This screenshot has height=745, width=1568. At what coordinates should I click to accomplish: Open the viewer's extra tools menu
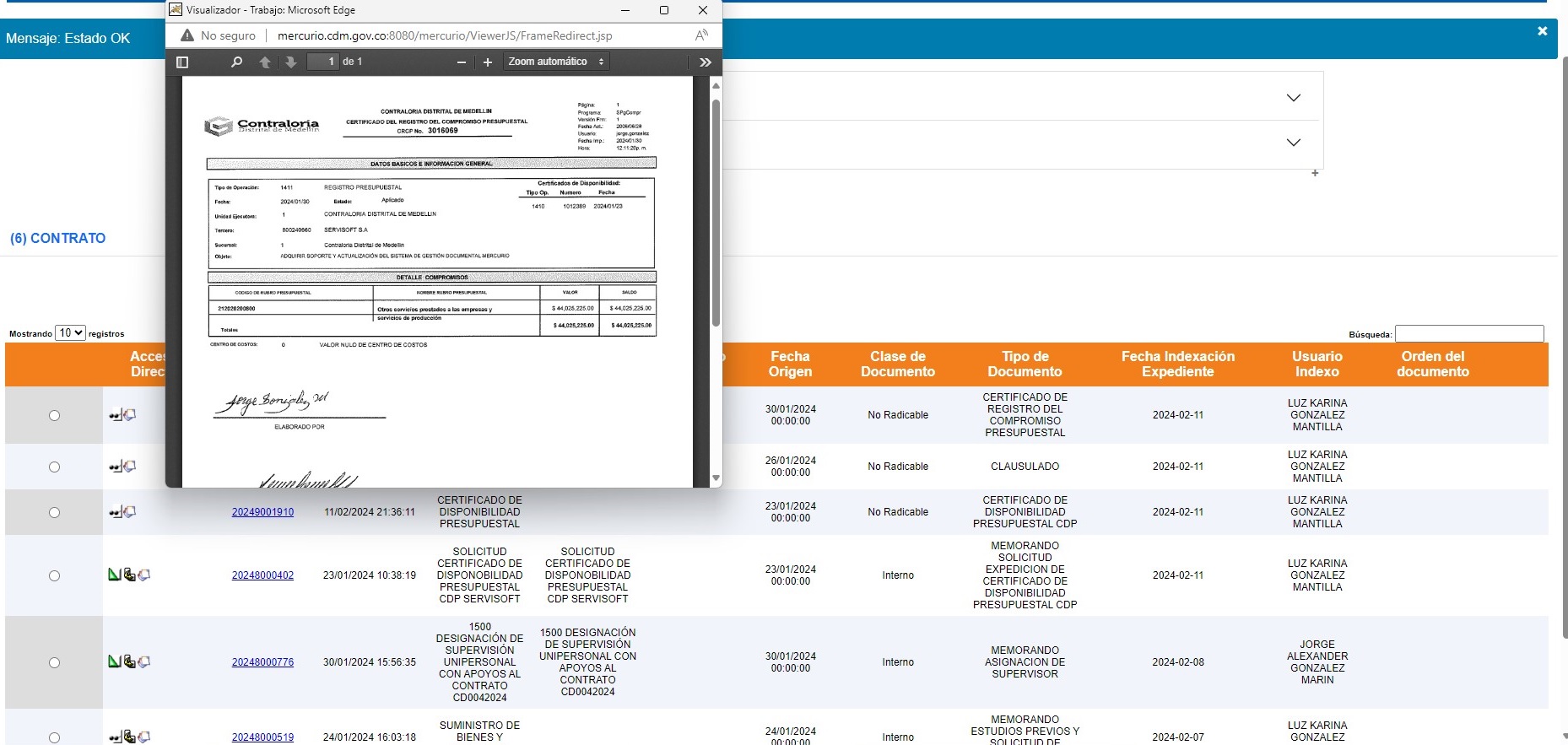(706, 62)
